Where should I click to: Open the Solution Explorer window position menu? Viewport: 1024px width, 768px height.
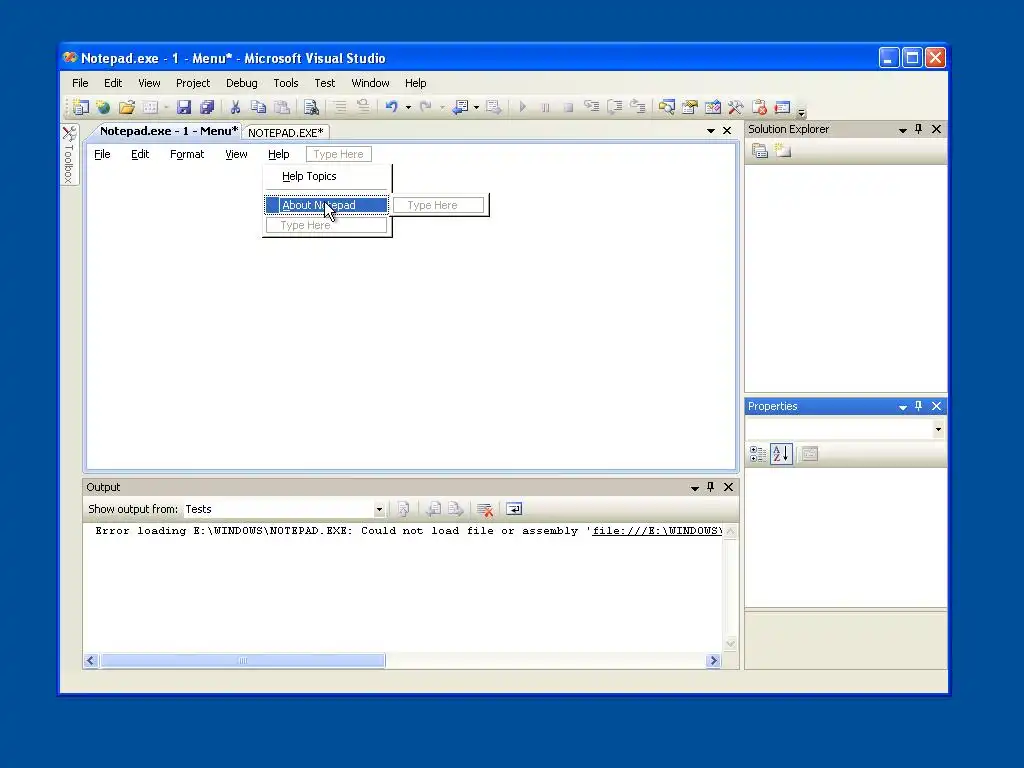click(903, 130)
